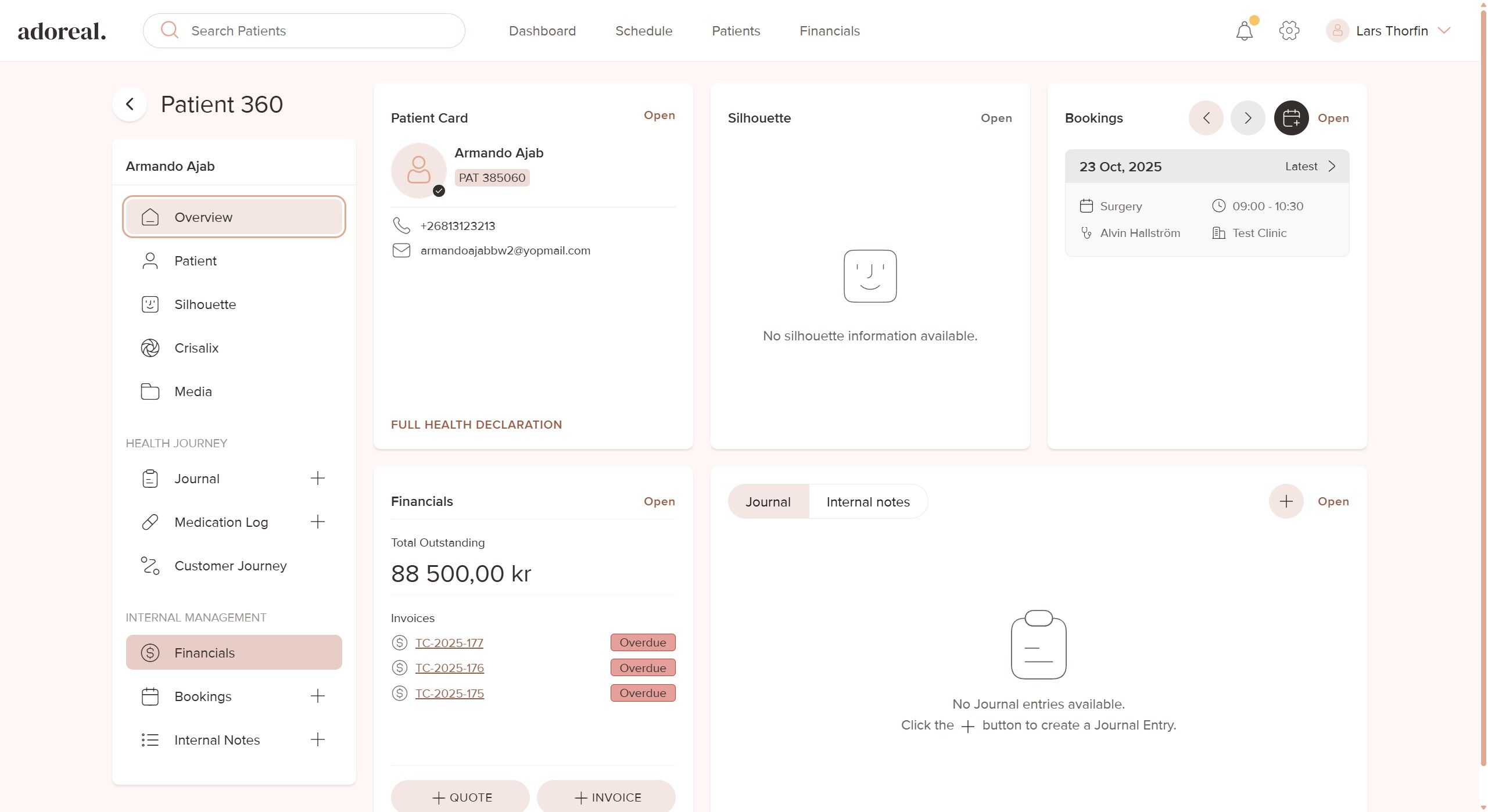Click the notifications bell icon
This screenshot has width=1488, height=812.
pos(1244,31)
